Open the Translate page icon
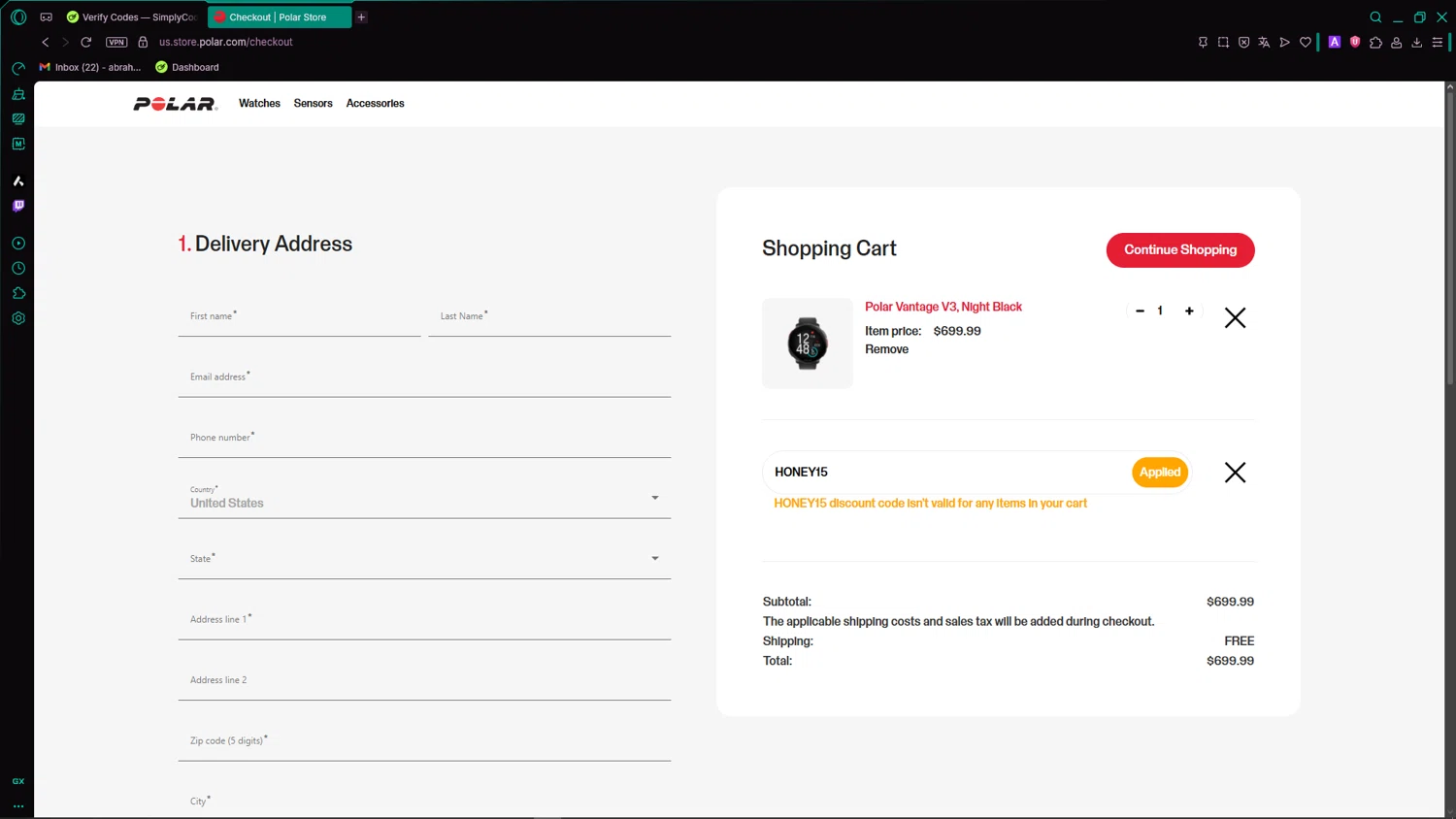Image resolution: width=1456 pixels, height=819 pixels. [1264, 42]
